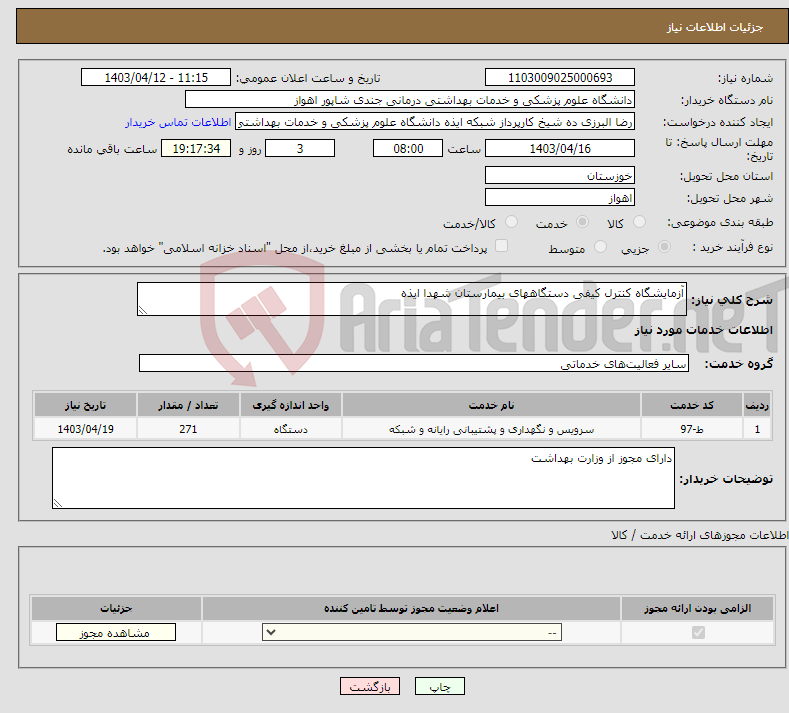Click need date cell 1403/04/19
The height and width of the screenshot is (713, 789).
pyautogui.click(x=85, y=429)
